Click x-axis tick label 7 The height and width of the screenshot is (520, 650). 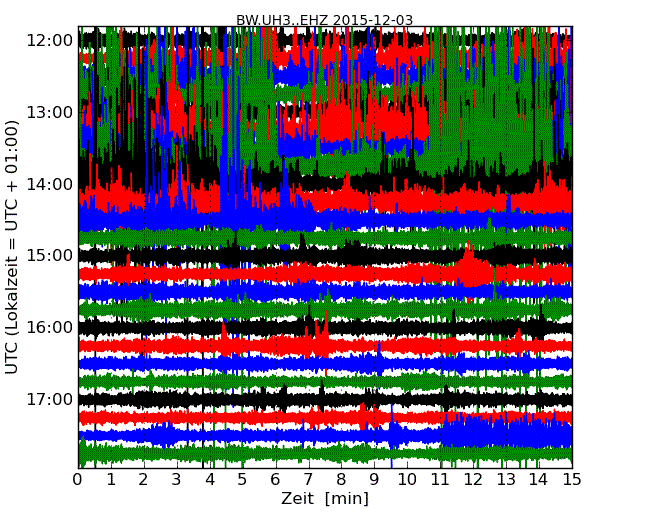308,479
